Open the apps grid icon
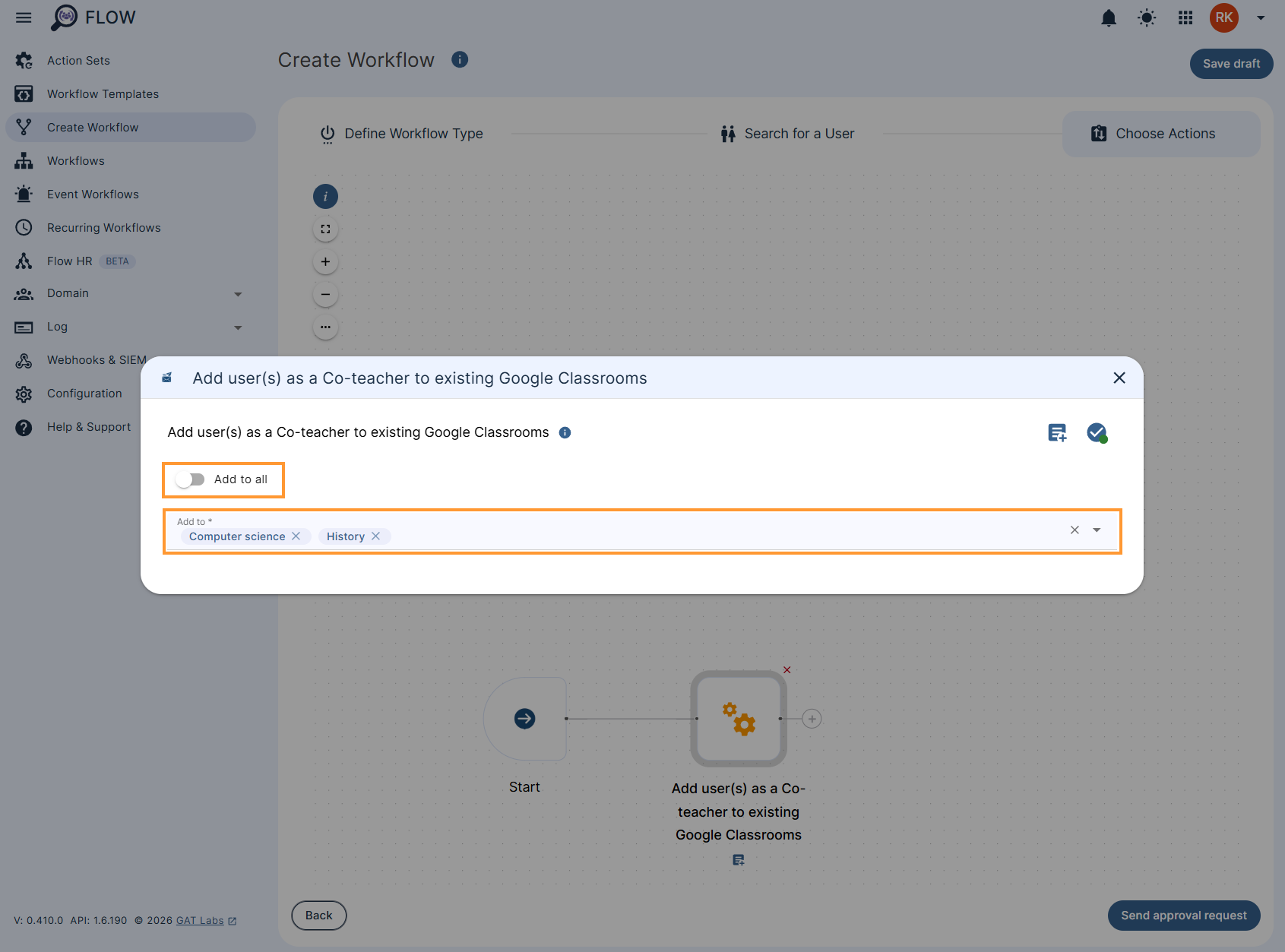Screen dimensions: 1285x952 tap(1185, 17)
